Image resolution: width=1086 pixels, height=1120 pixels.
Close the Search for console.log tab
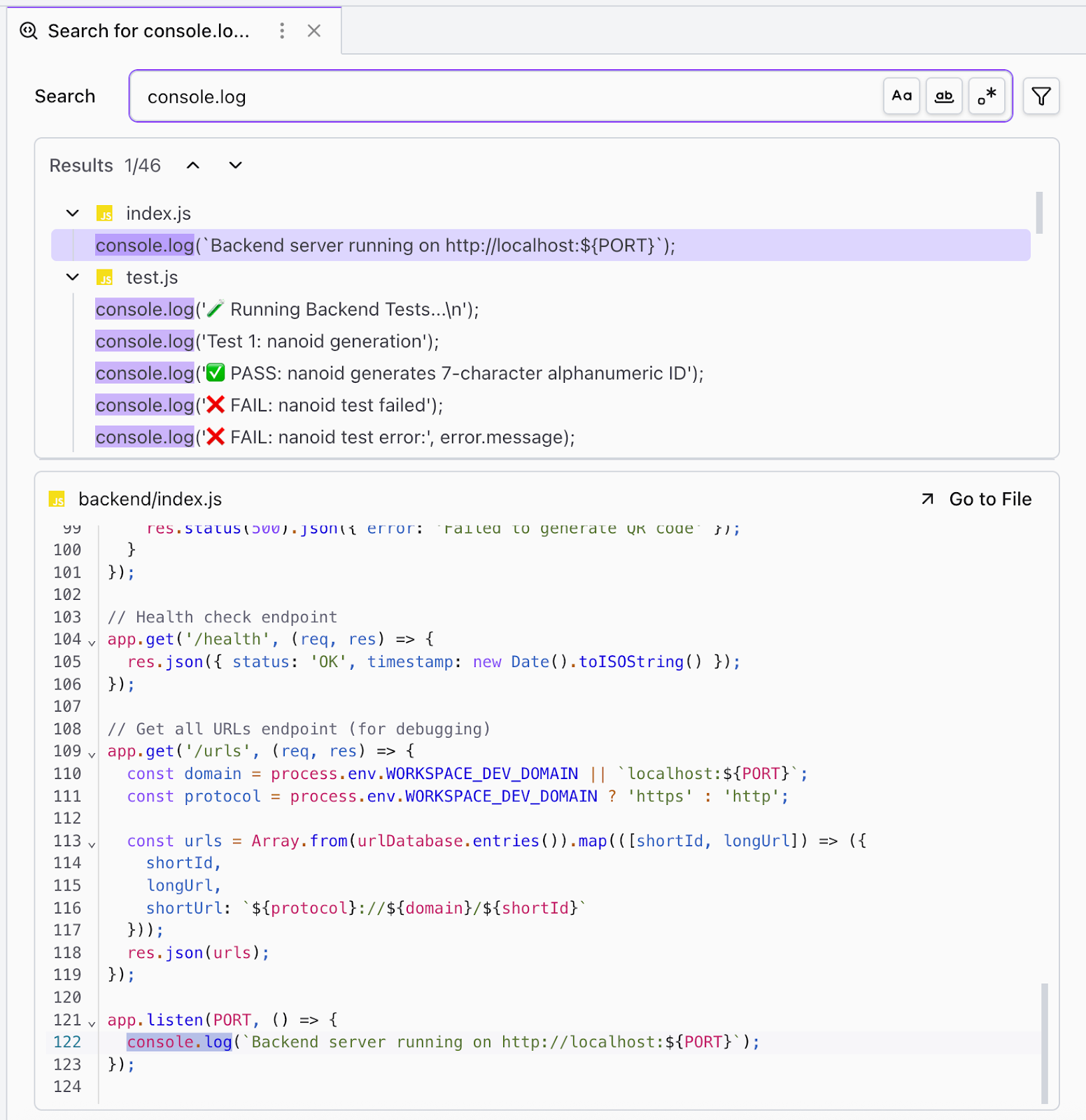pyautogui.click(x=314, y=31)
